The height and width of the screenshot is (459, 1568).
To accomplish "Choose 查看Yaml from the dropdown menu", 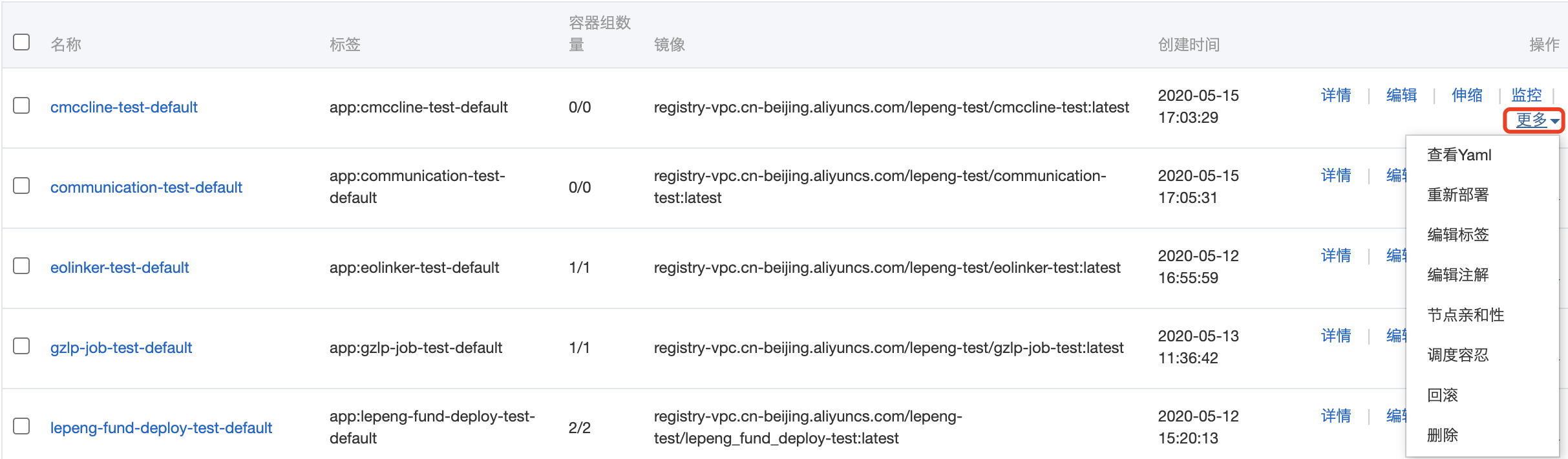I will point(1459,155).
